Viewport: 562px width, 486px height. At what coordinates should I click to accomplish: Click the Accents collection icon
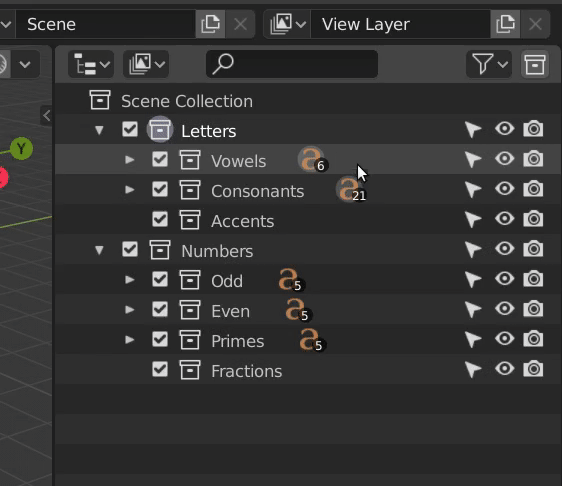[x=190, y=219]
